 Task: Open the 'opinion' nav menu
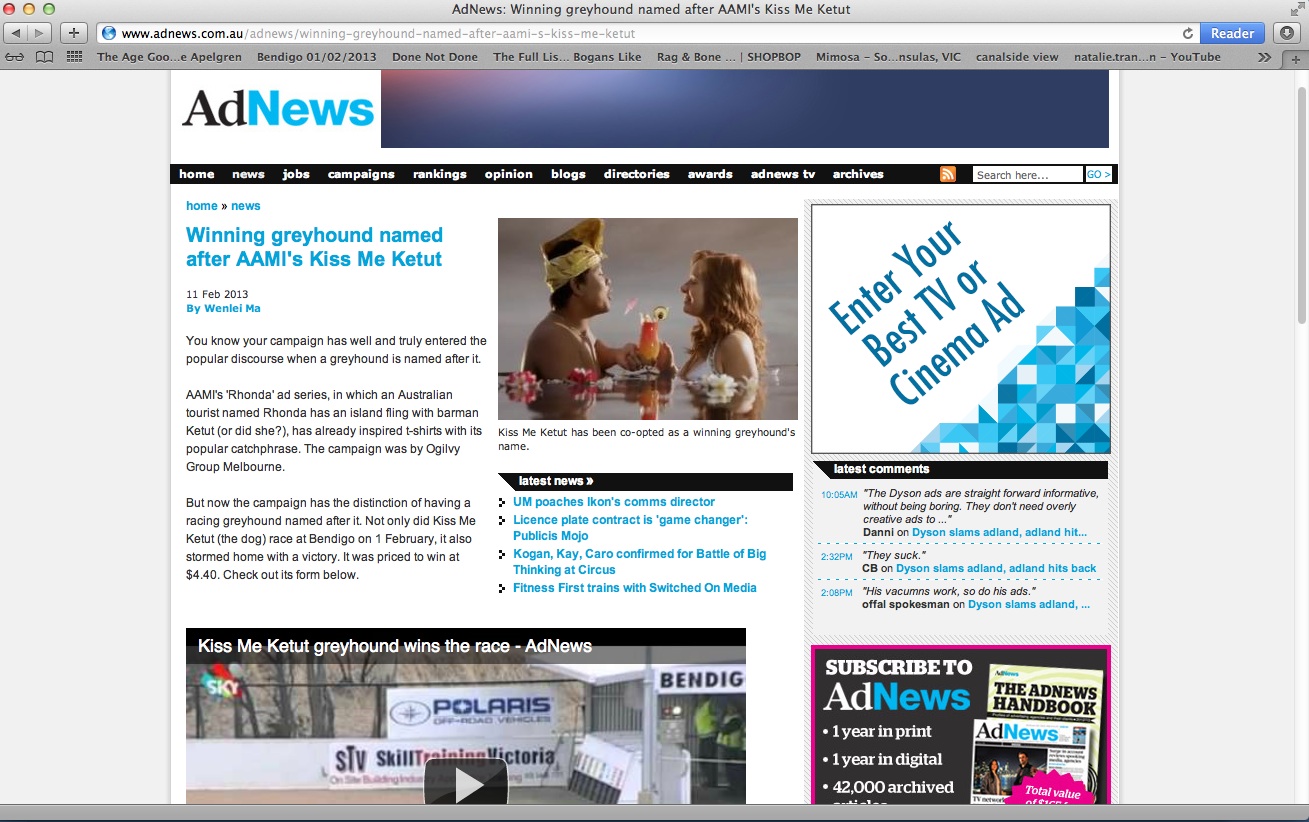(509, 174)
